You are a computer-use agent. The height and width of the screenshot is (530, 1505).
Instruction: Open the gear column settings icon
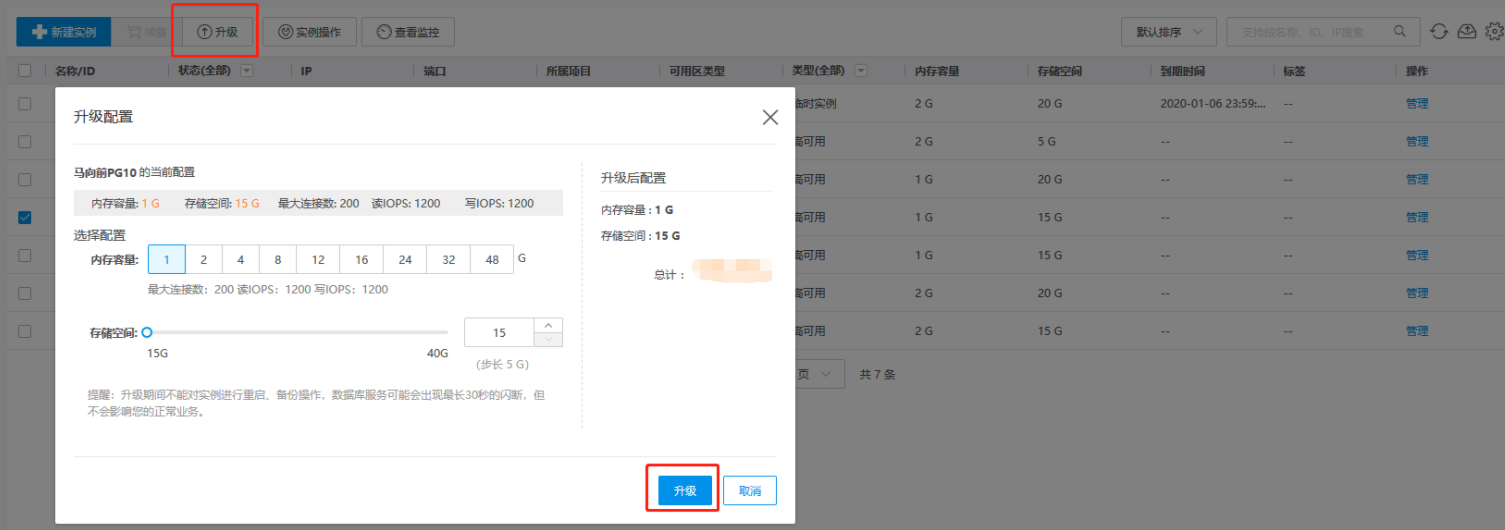tap(1494, 31)
